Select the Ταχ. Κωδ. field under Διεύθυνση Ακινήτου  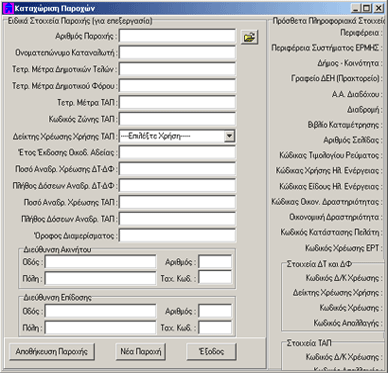(215, 277)
